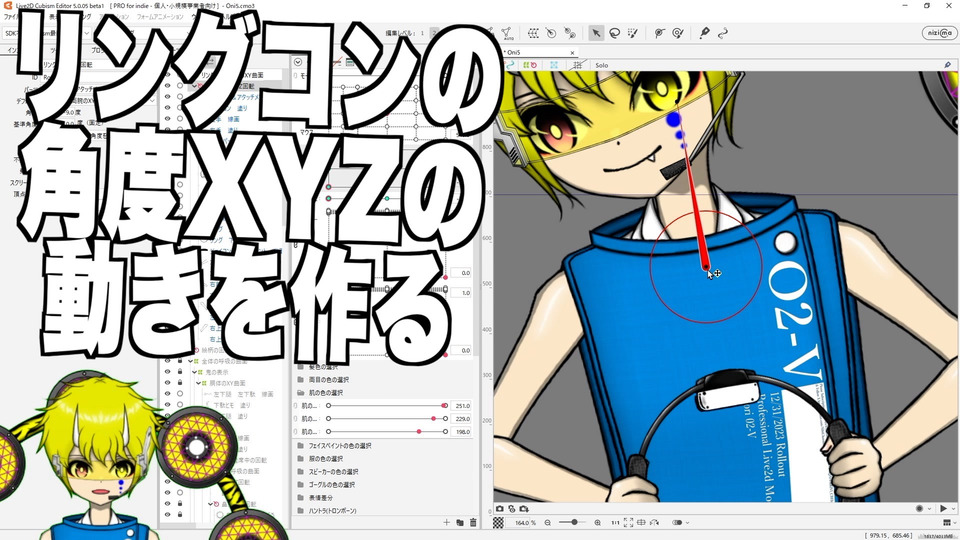Click the canvas flip icon
Viewport: 960px width, 540px height.
point(641,523)
